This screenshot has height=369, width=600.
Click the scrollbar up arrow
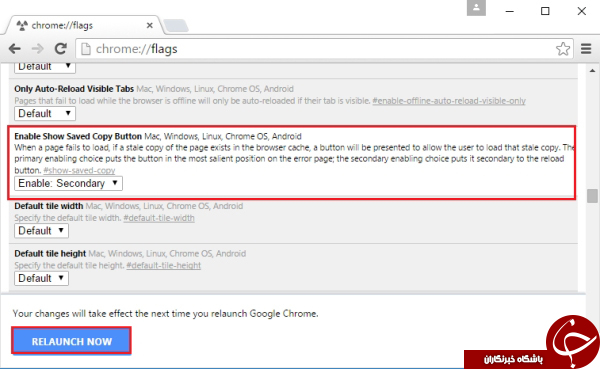[x=592, y=70]
